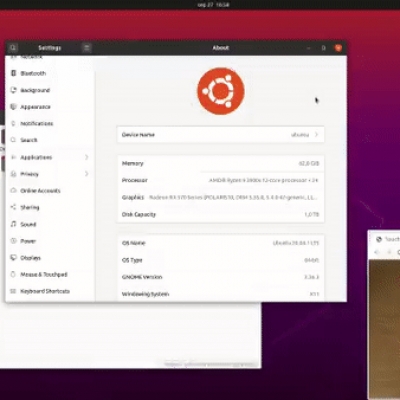This screenshot has height=400, width=400.
Task: Click the Displays monitor icon
Action: 13,258
